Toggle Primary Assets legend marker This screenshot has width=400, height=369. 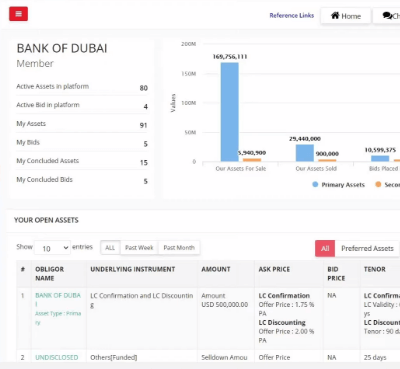pyautogui.click(x=315, y=184)
